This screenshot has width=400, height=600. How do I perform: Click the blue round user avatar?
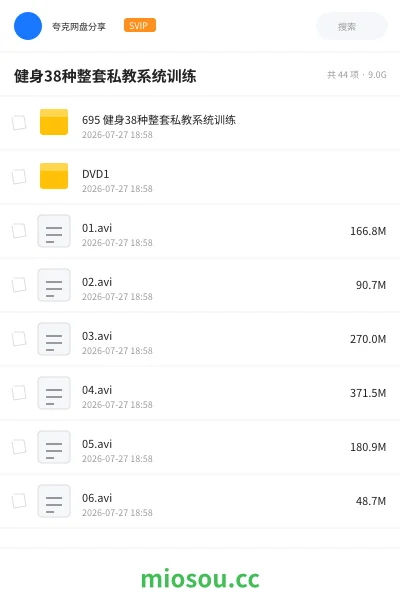pyautogui.click(x=28, y=26)
